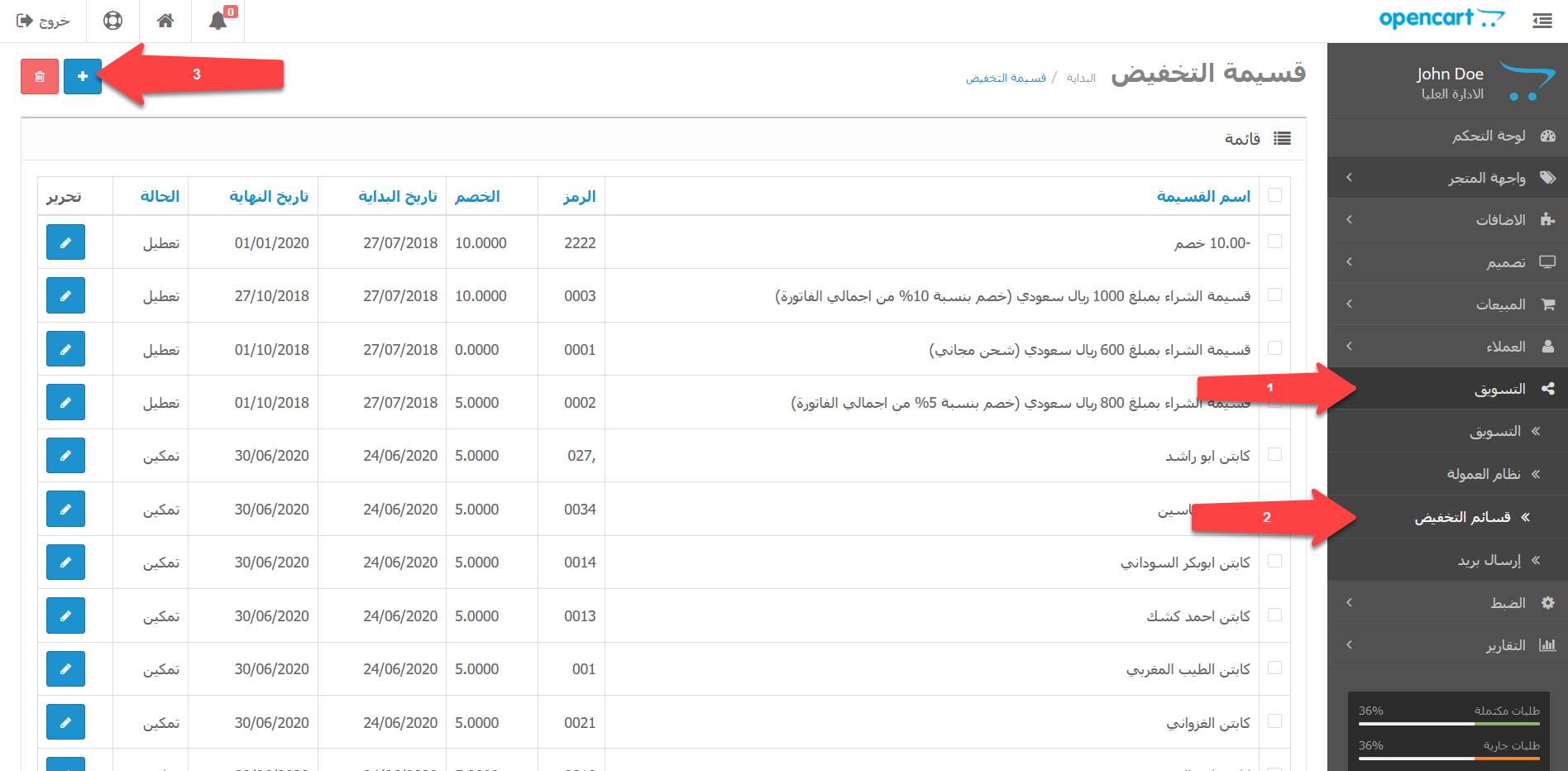Check the box for كابتن ابو راشد
The height and width of the screenshot is (771, 1568).
1274,455
